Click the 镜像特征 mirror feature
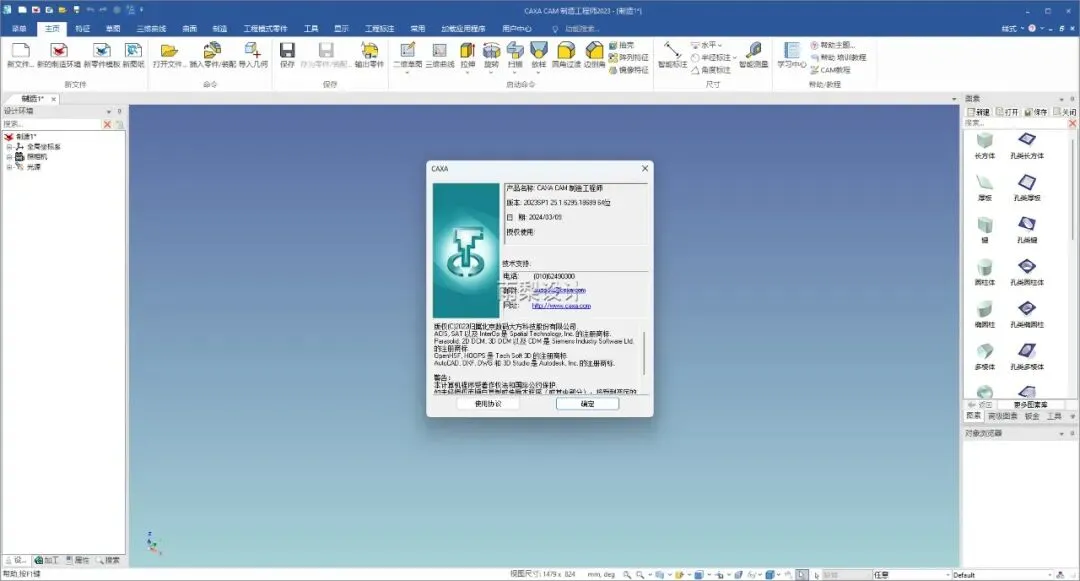This screenshot has width=1080, height=581. coord(628,70)
